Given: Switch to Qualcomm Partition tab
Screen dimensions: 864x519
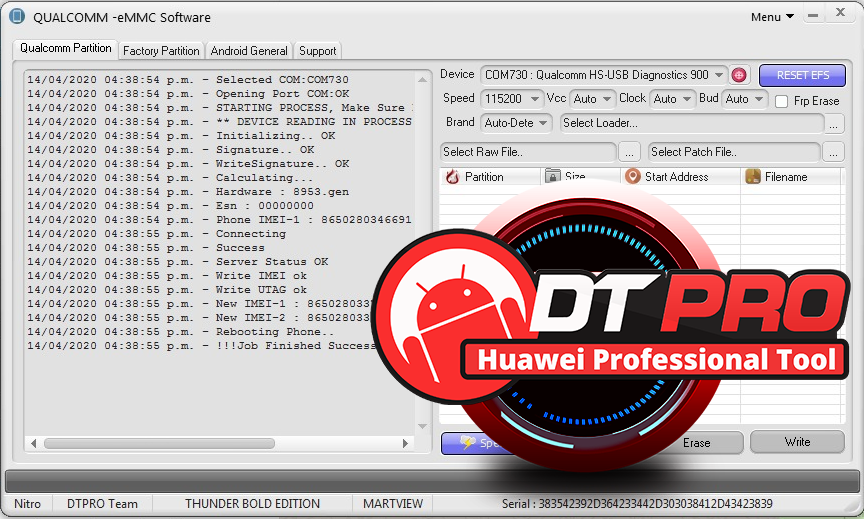Looking at the screenshot, I should pyautogui.click(x=66, y=48).
